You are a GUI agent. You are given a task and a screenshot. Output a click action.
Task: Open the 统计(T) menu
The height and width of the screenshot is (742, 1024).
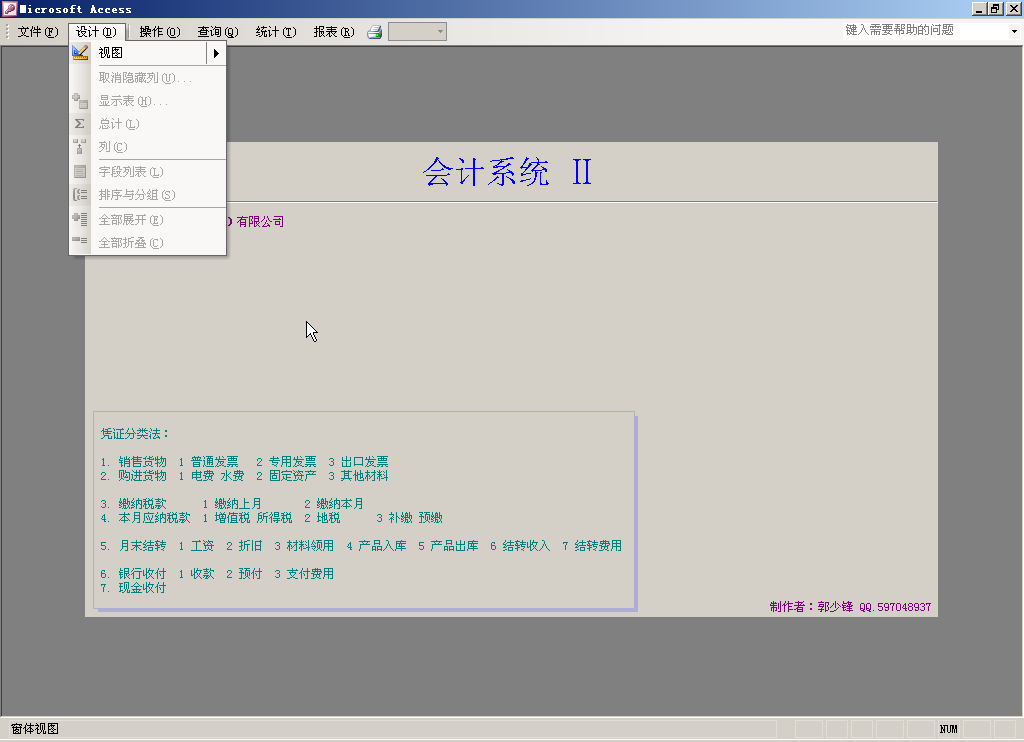275,32
